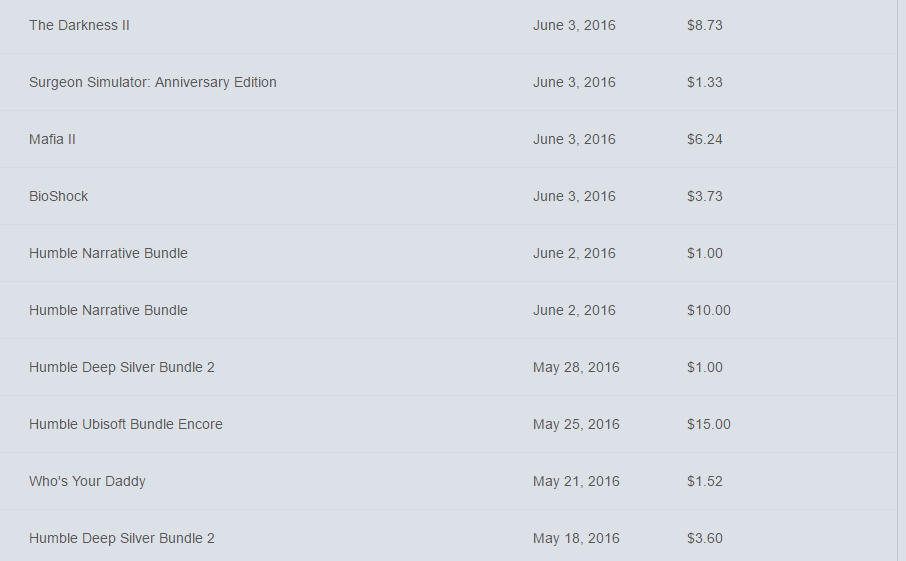Screen dimensions: 906x561
Task: Click the $15.00 Ubisoft Bundle Encore price
Action: 708,424
